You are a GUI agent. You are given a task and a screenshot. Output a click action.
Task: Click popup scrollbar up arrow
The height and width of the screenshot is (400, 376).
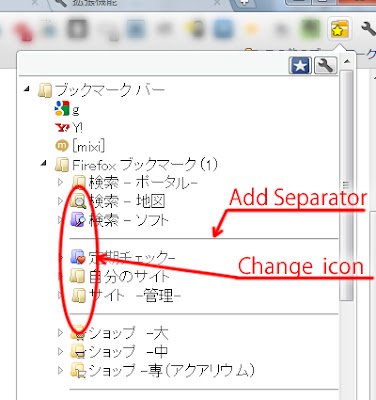tap(347, 61)
